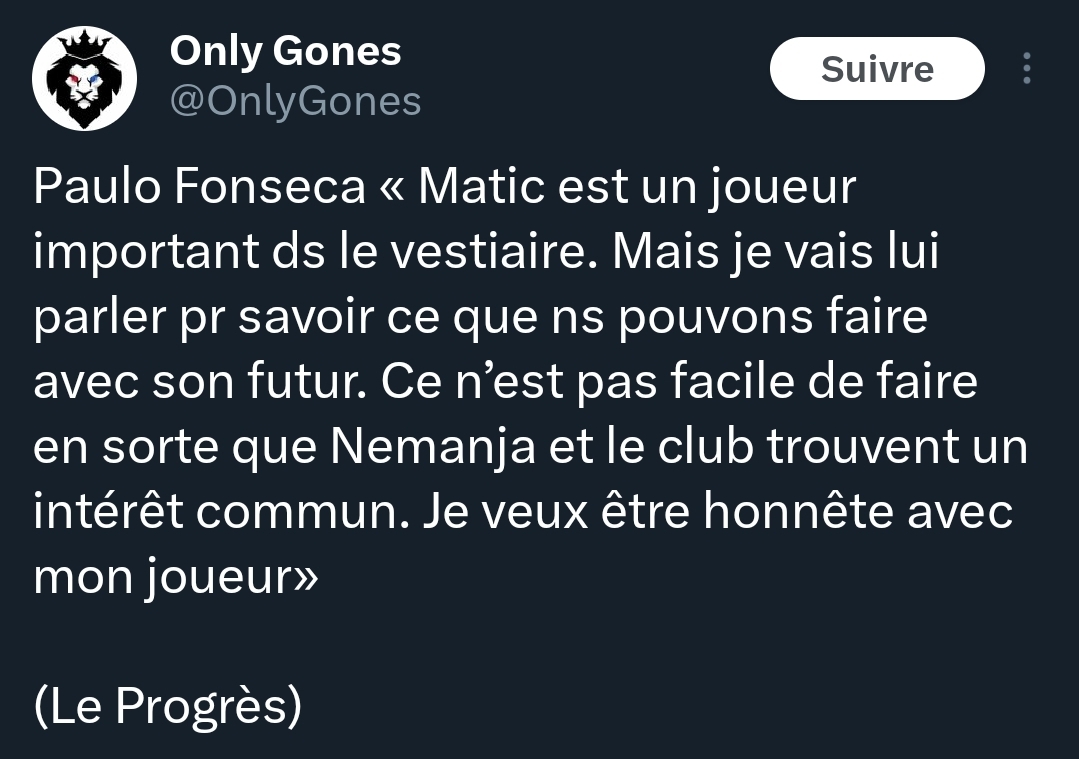The image size is (1079, 759).
Task: Click the word Nemanja in the tweet
Action: [x=433, y=447]
